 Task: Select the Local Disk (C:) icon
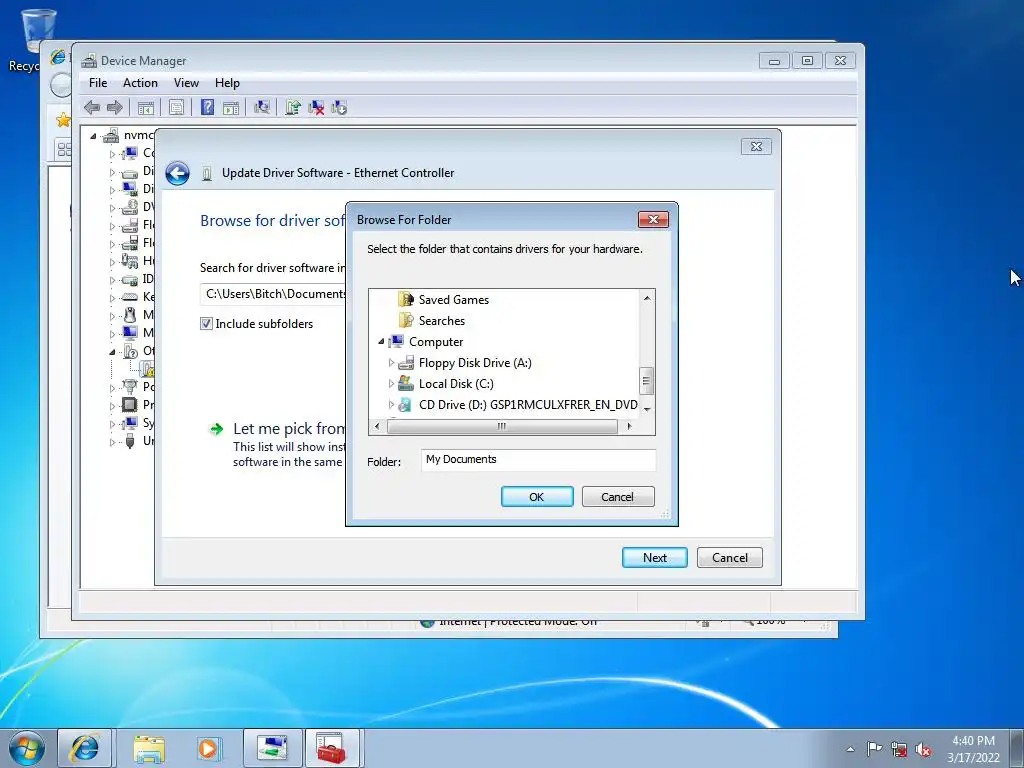point(406,383)
